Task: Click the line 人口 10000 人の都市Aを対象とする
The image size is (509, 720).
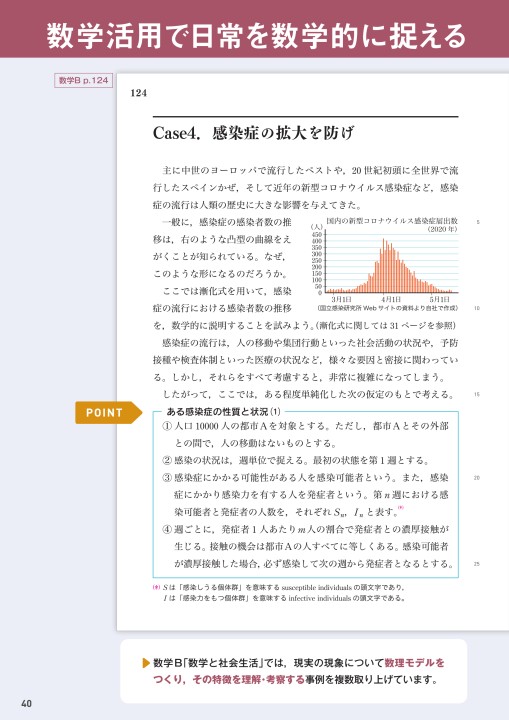Action: (x=311, y=426)
